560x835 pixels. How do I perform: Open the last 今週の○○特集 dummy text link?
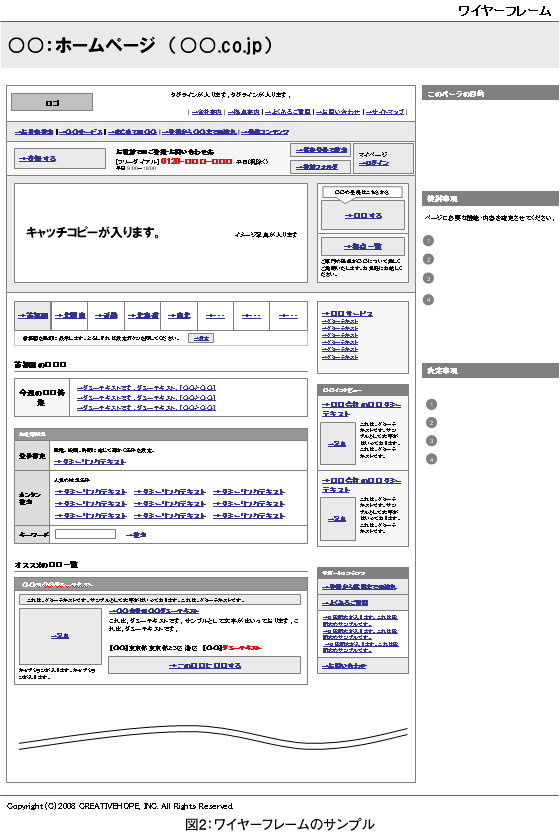(x=146, y=407)
